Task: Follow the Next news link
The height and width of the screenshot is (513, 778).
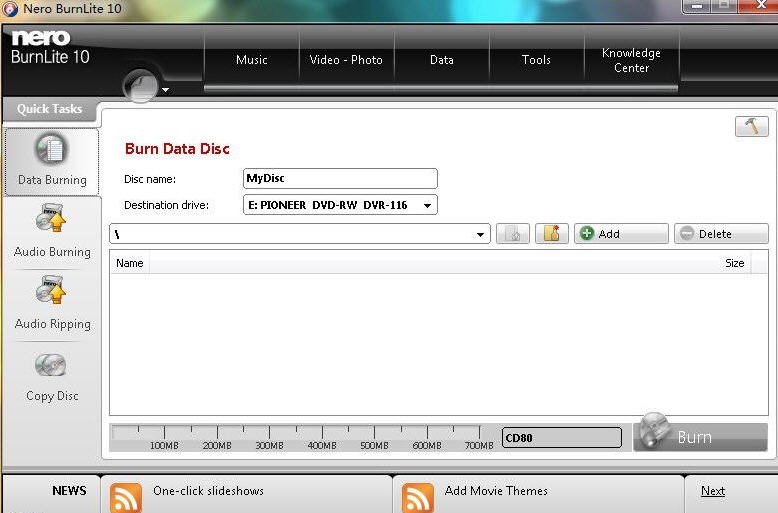Action: click(713, 491)
